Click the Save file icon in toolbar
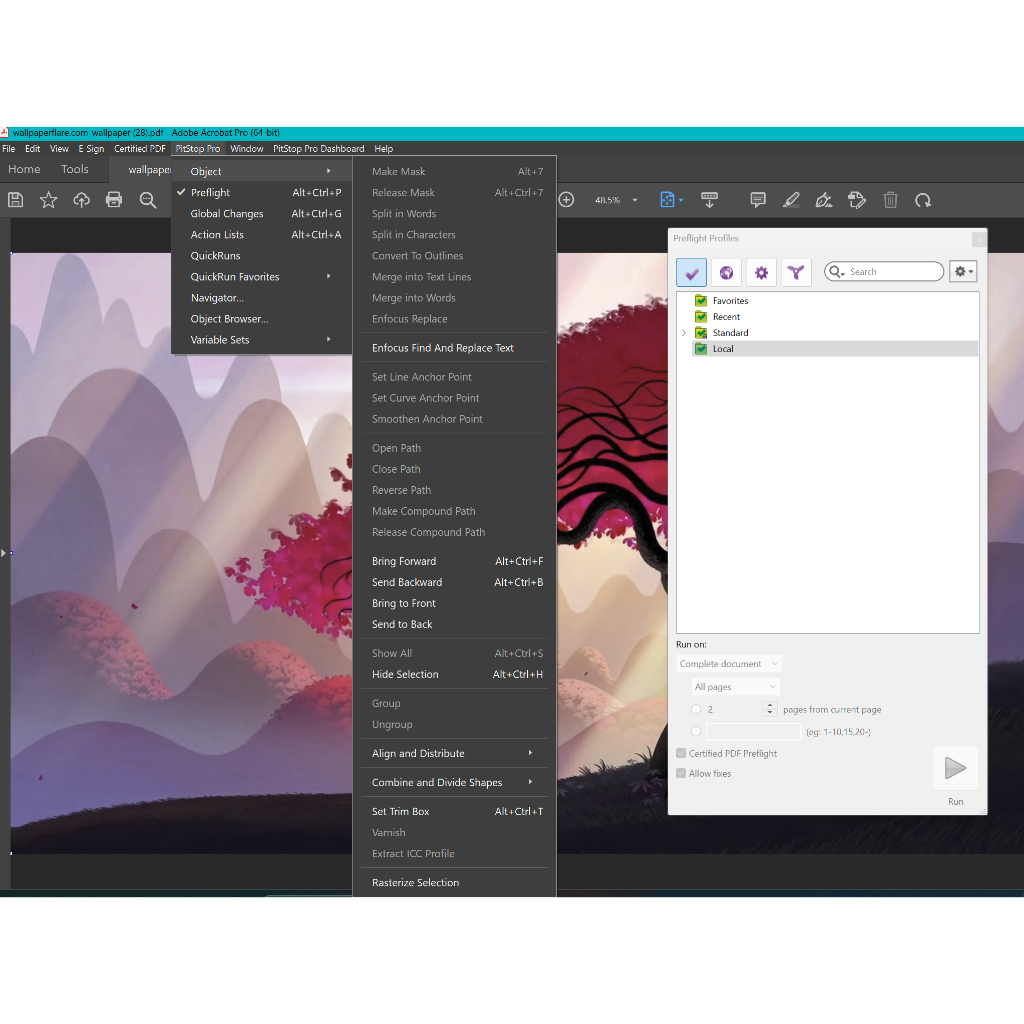The image size is (1024, 1024). click(x=16, y=200)
